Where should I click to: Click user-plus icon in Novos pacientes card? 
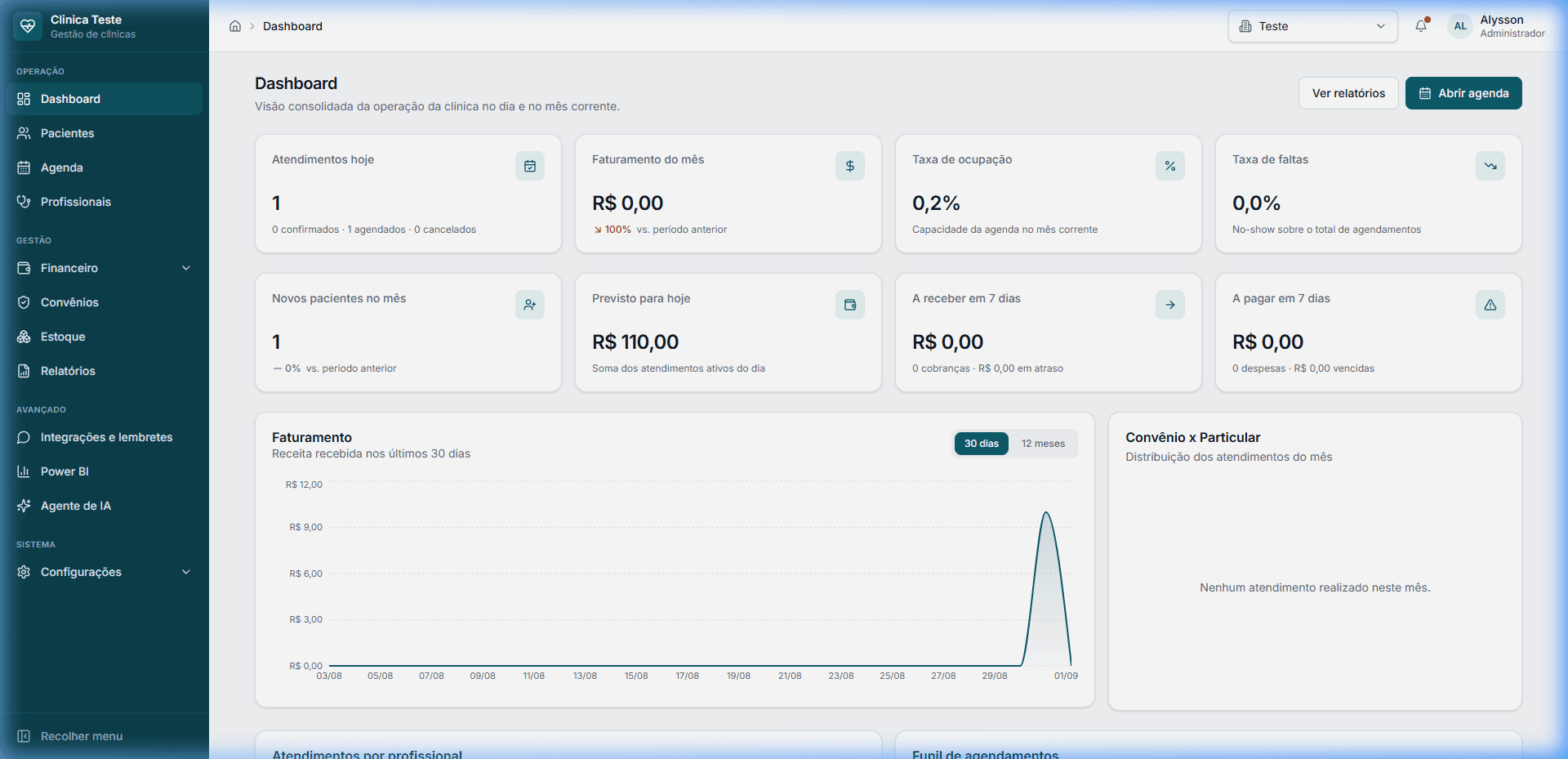coord(530,305)
